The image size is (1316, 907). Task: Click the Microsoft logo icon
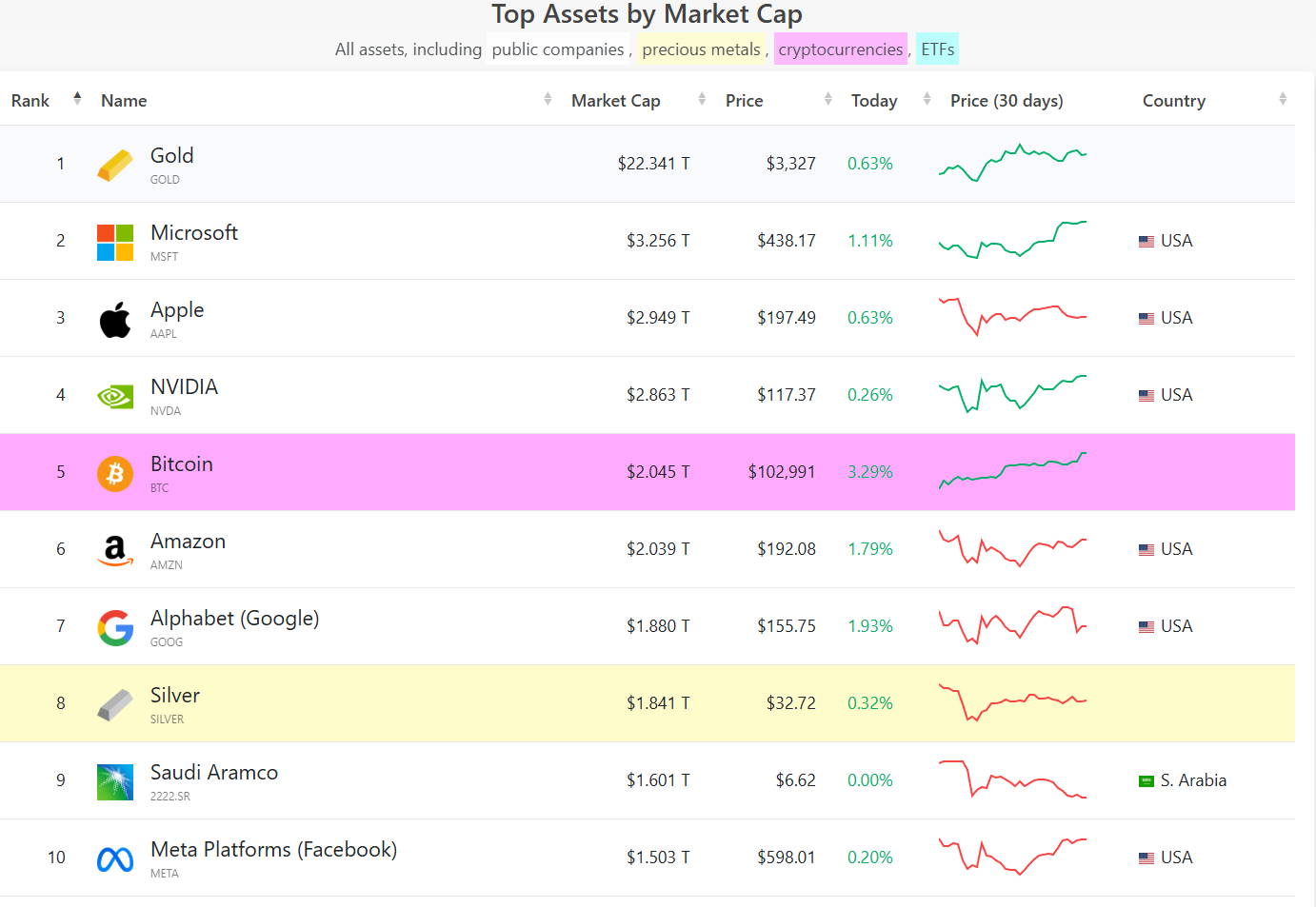click(x=115, y=243)
